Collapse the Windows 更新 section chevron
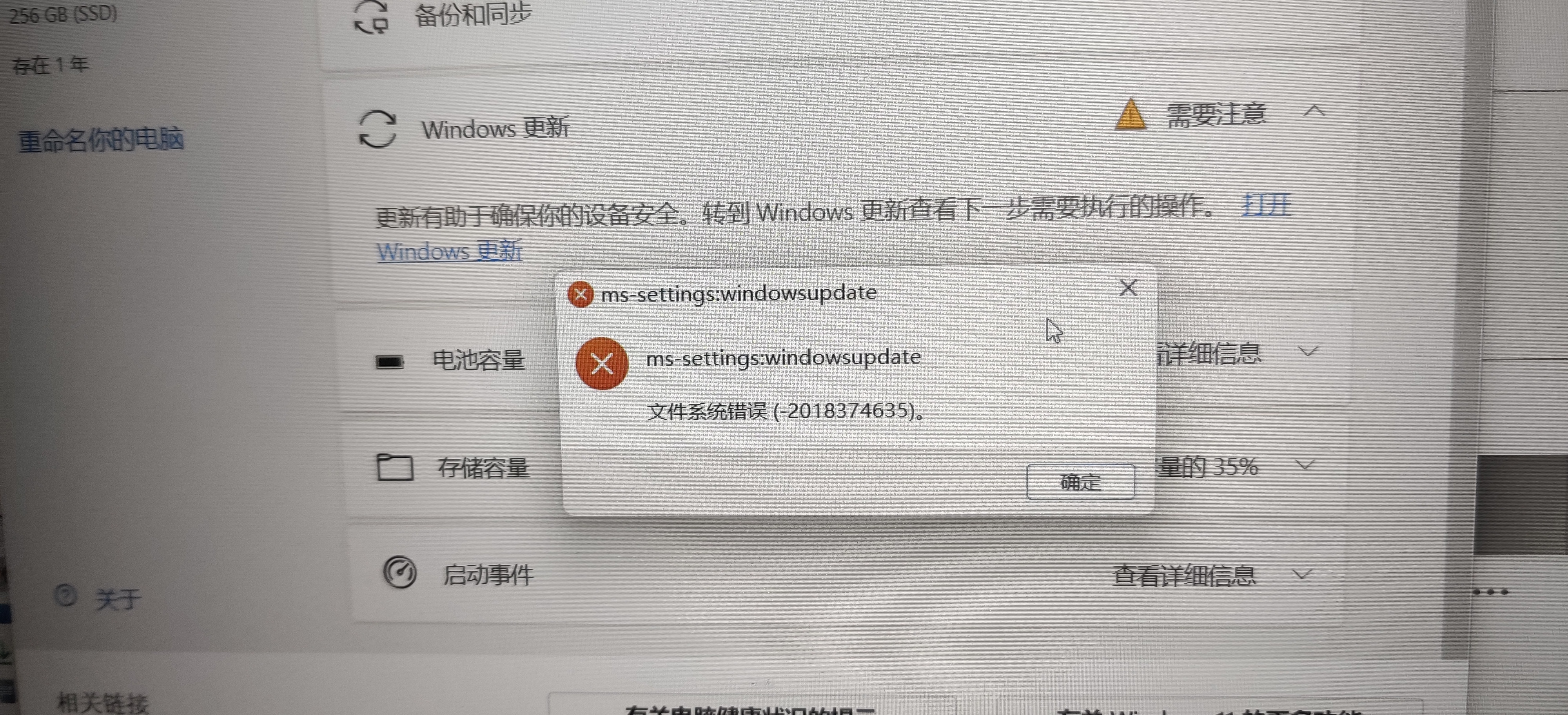Viewport: 1568px width, 715px height. [1315, 111]
